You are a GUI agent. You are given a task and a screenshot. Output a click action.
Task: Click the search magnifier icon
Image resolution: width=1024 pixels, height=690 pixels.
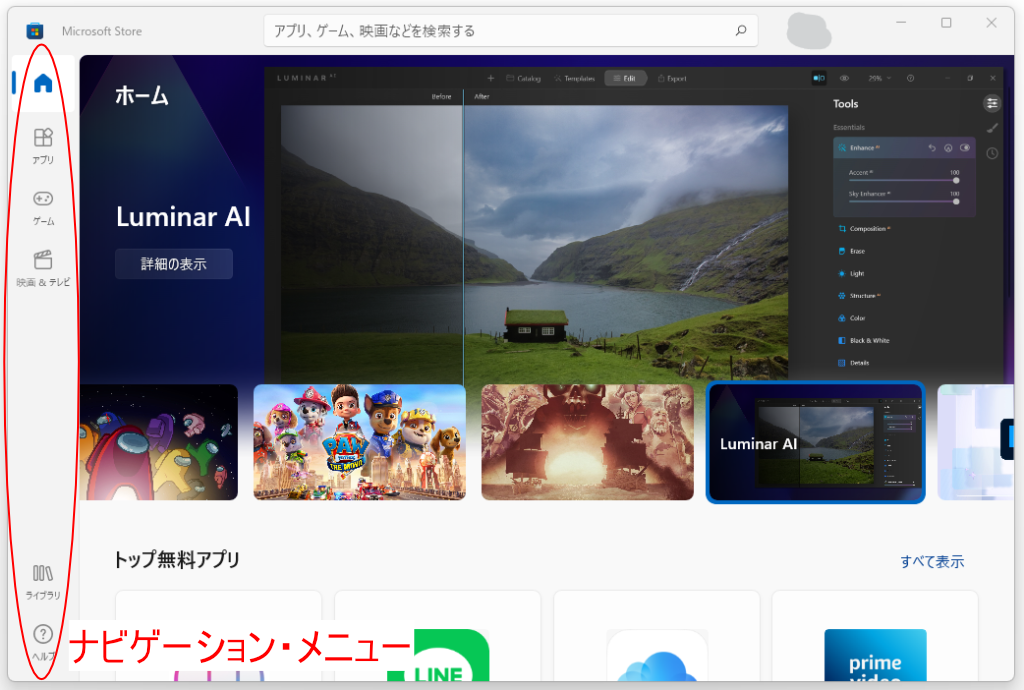click(741, 30)
